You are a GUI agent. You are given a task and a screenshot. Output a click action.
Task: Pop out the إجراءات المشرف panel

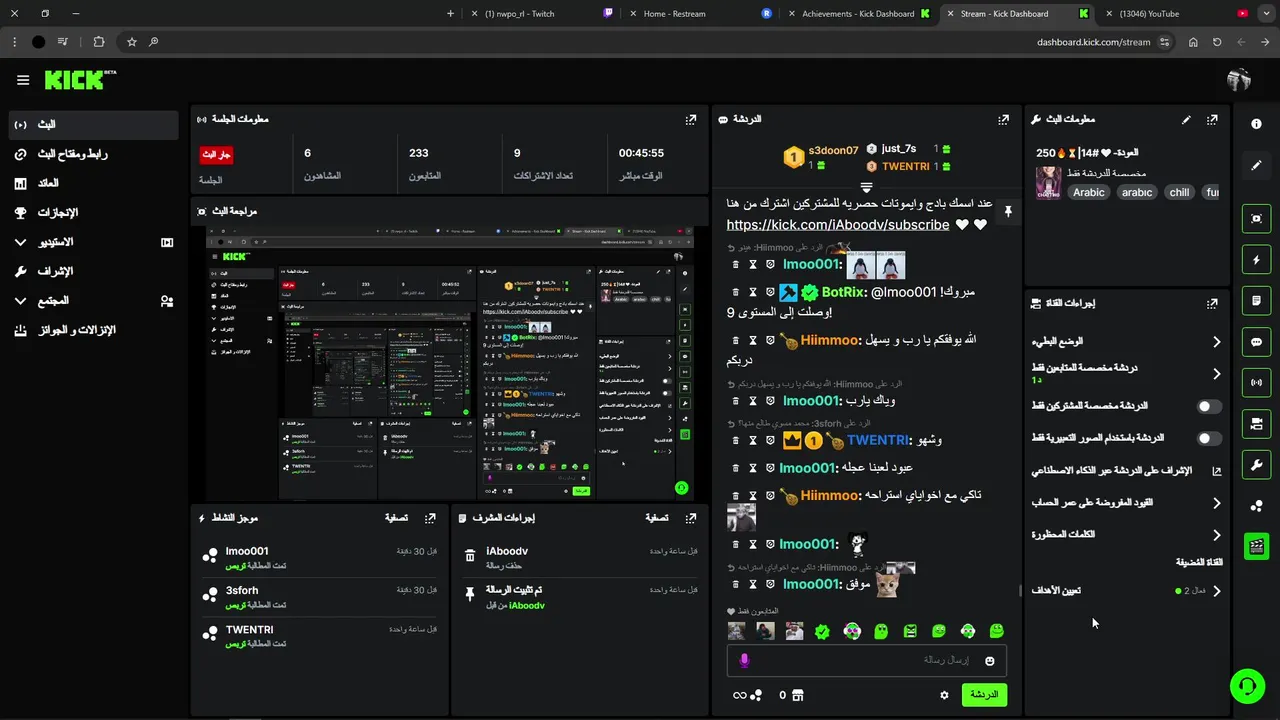690,518
